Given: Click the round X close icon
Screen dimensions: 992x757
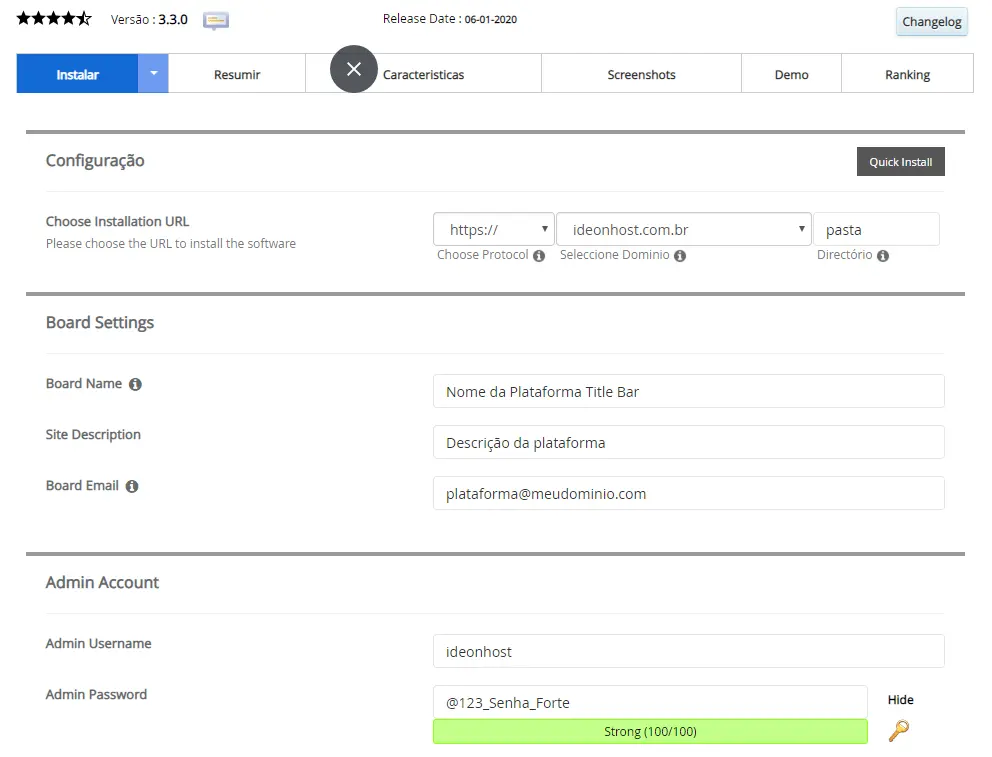Looking at the screenshot, I should click(354, 69).
